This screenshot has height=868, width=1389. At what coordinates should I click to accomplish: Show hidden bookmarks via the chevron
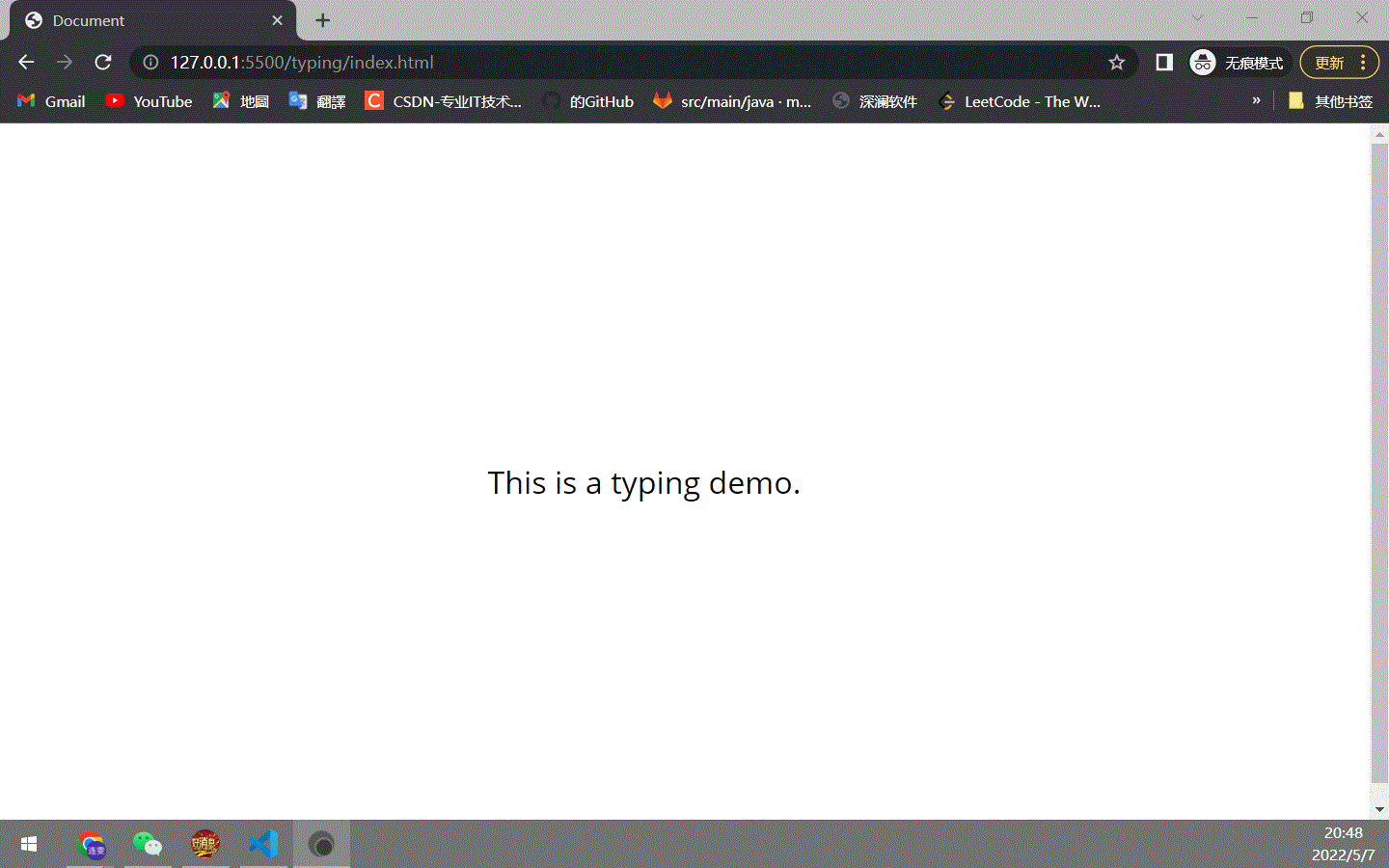click(x=1257, y=100)
